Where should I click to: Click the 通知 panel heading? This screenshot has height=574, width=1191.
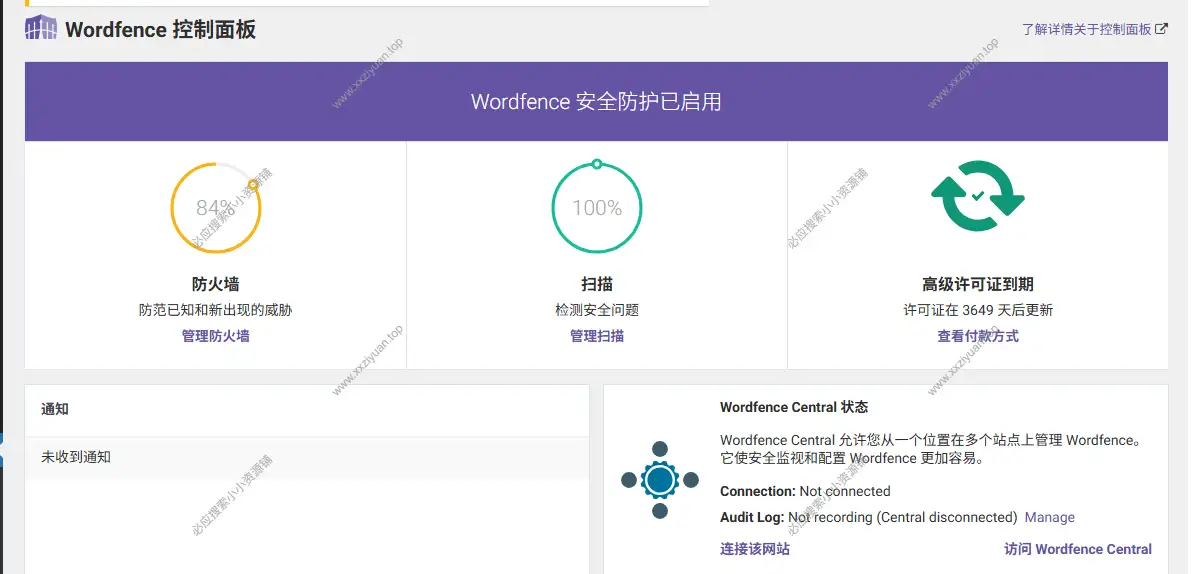pyautogui.click(x=55, y=409)
